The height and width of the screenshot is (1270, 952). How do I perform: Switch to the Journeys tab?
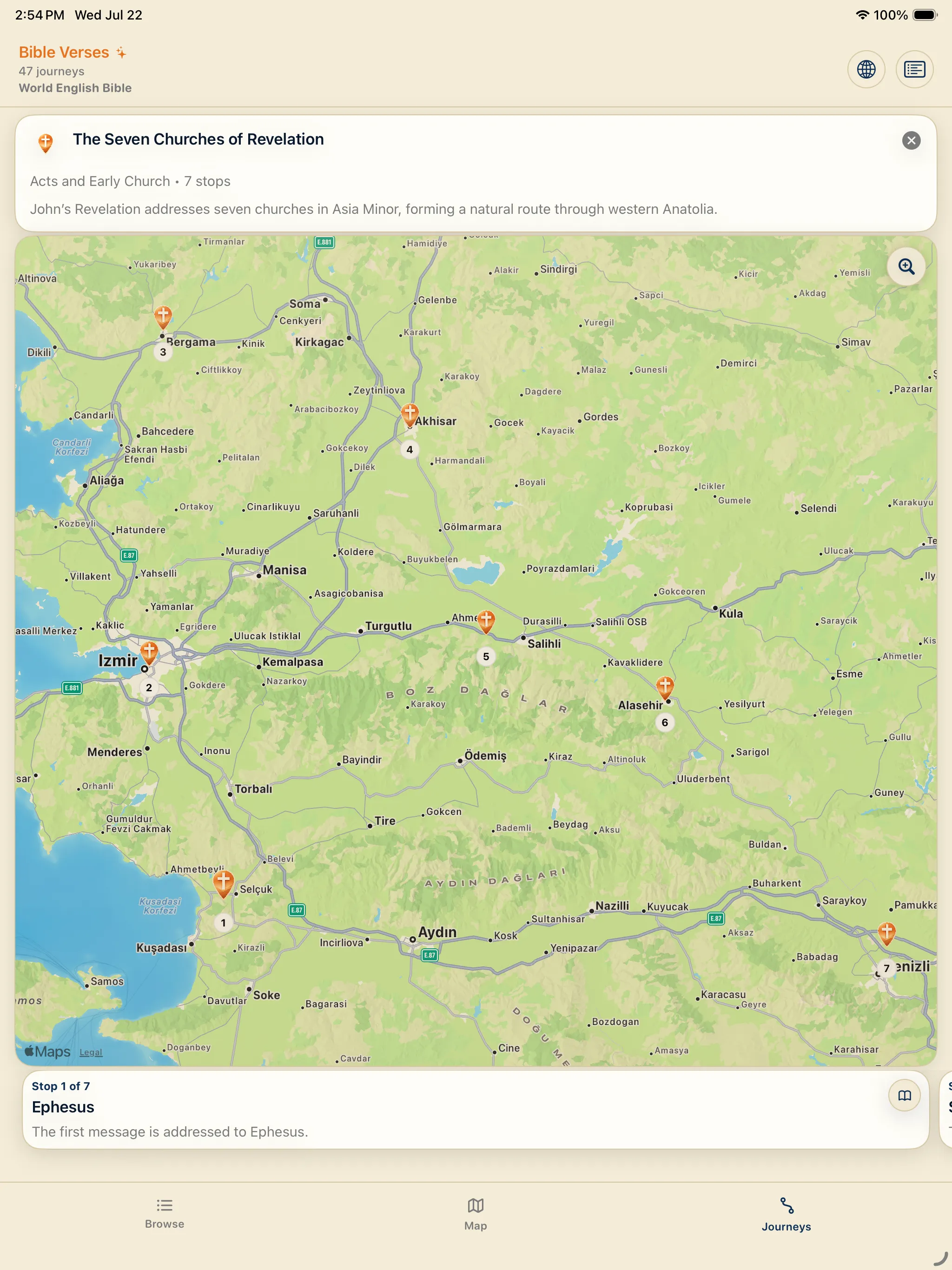coord(786,1214)
